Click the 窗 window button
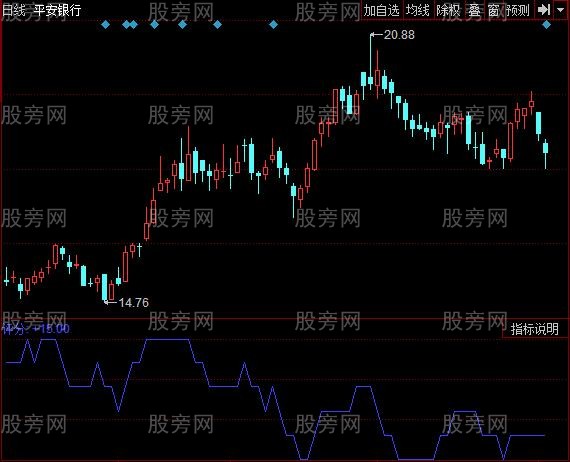Image resolution: width=570 pixels, height=462 pixels. (494, 10)
